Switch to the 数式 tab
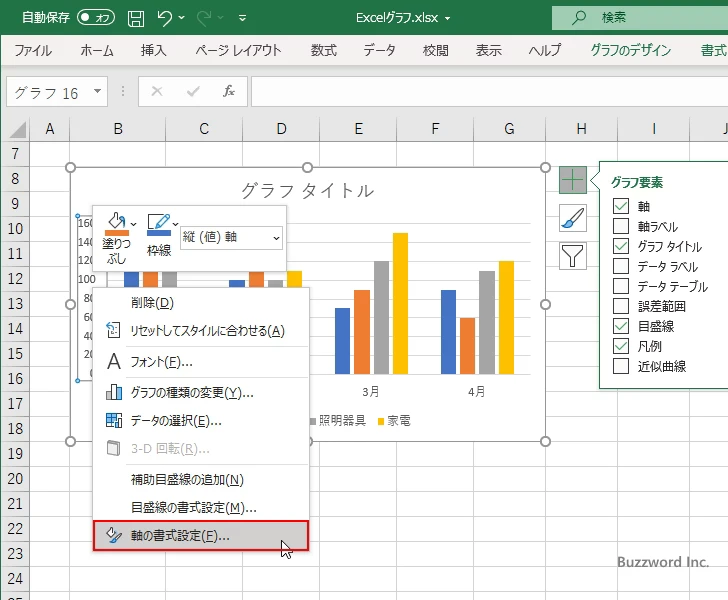 point(324,50)
